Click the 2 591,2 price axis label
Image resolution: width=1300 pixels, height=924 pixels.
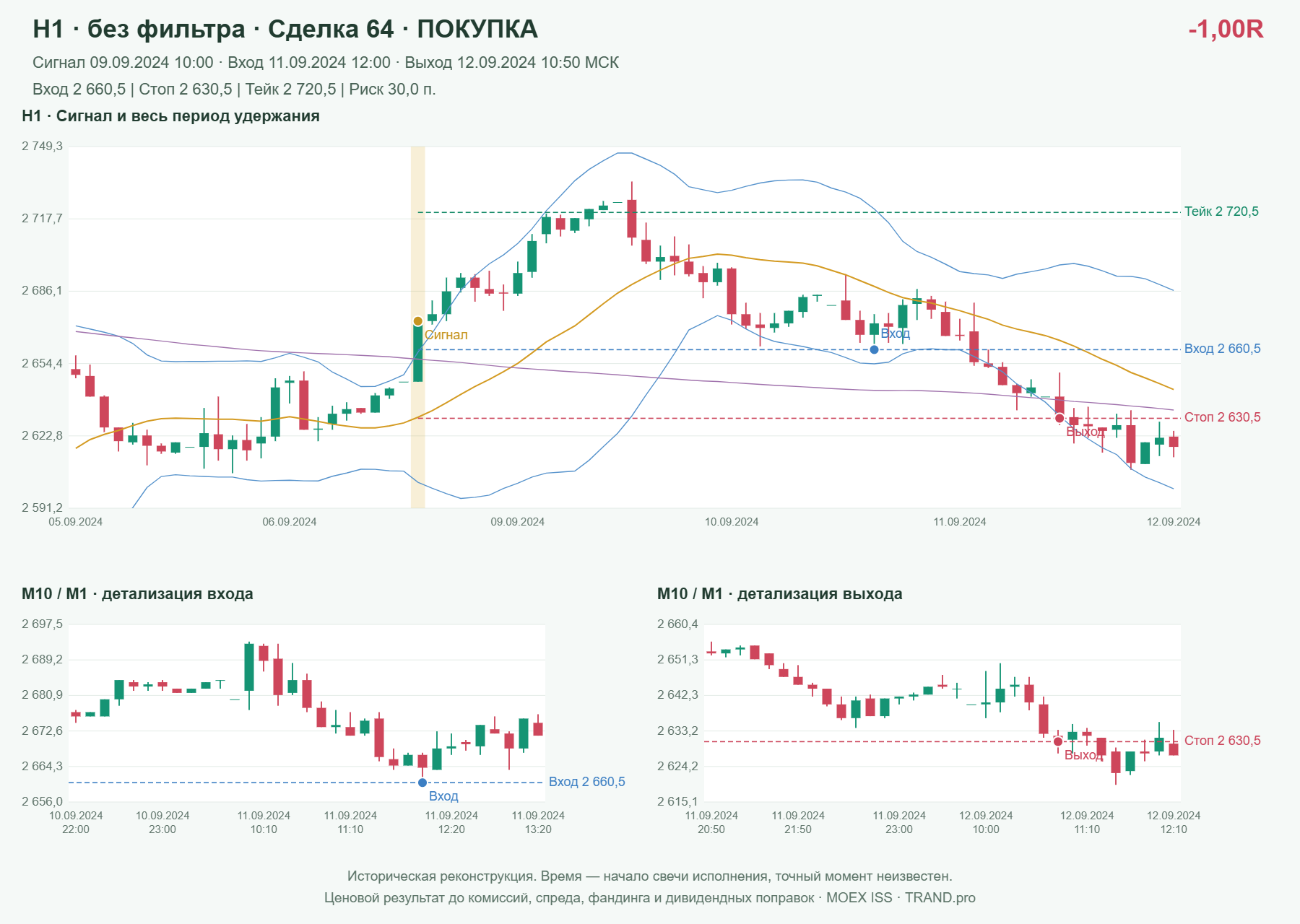point(42,507)
